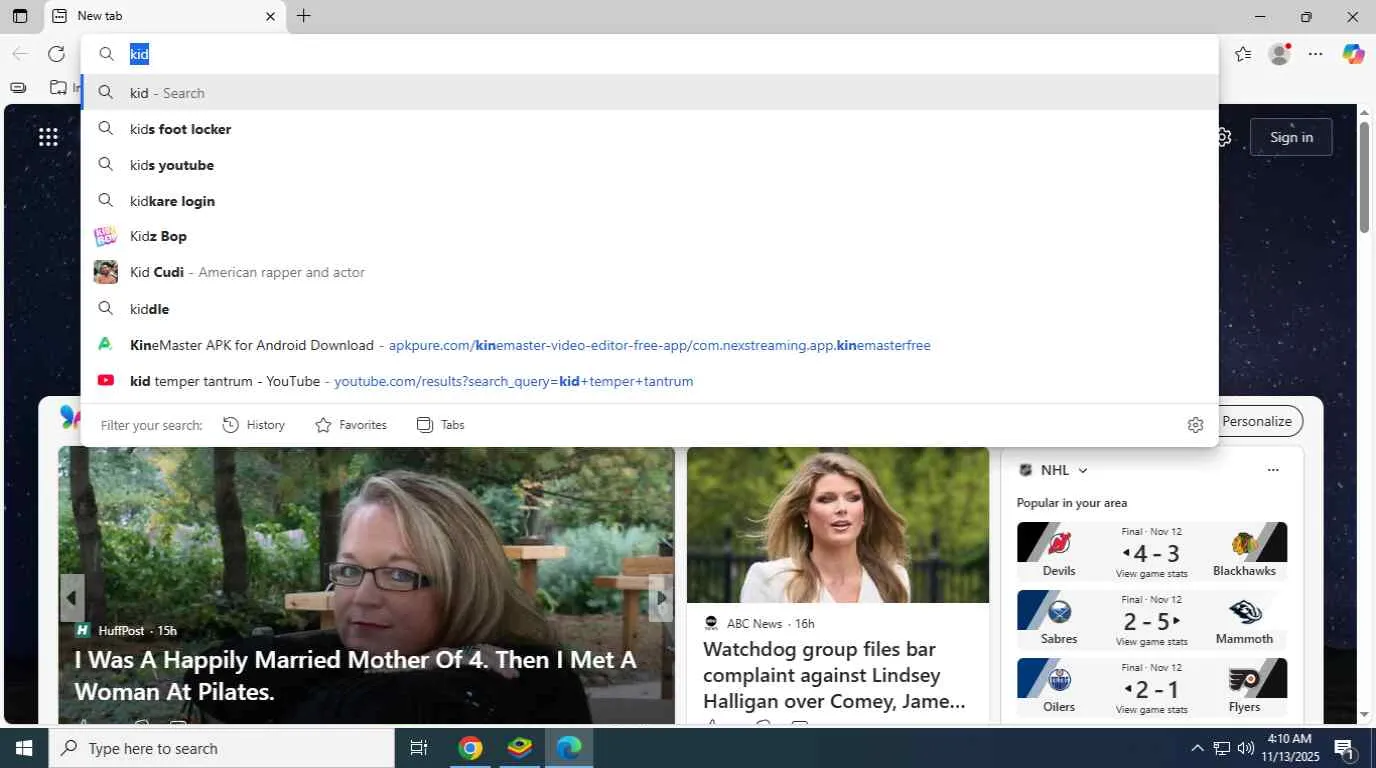Go to previous story with left arrow
This screenshot has width=1376, height=768.
tap(71, 598)
